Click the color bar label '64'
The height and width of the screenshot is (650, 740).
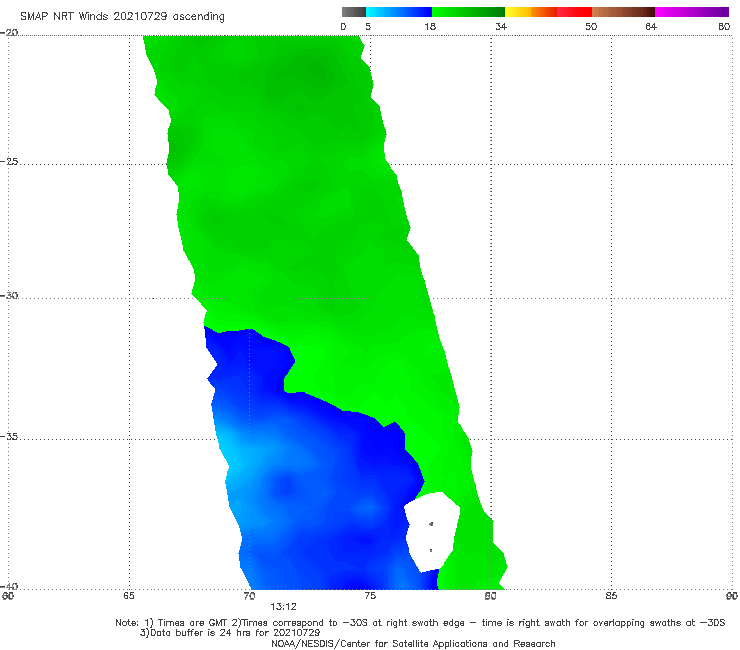point(651,26)
